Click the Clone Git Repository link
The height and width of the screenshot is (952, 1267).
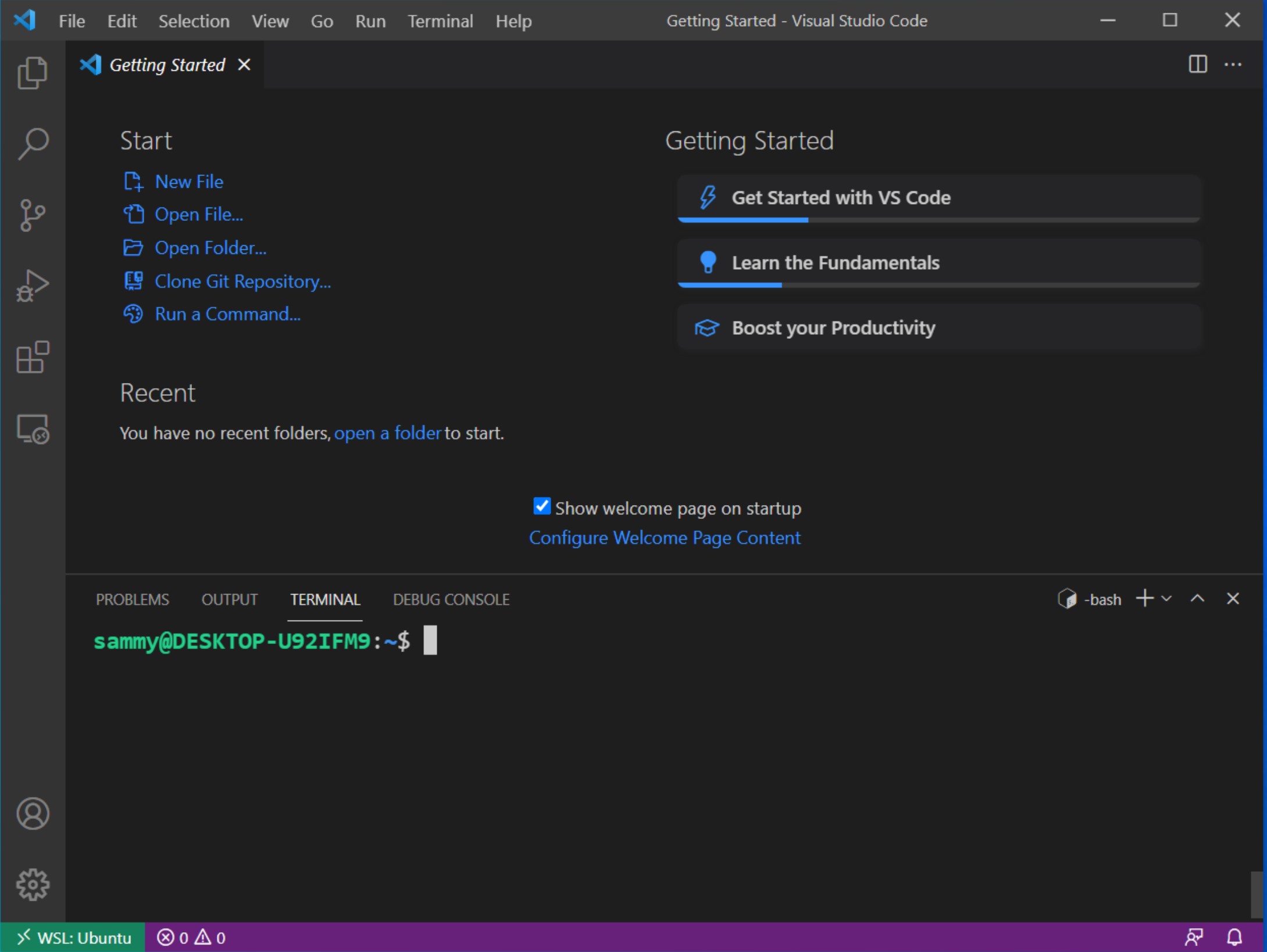tap(242, 281)
